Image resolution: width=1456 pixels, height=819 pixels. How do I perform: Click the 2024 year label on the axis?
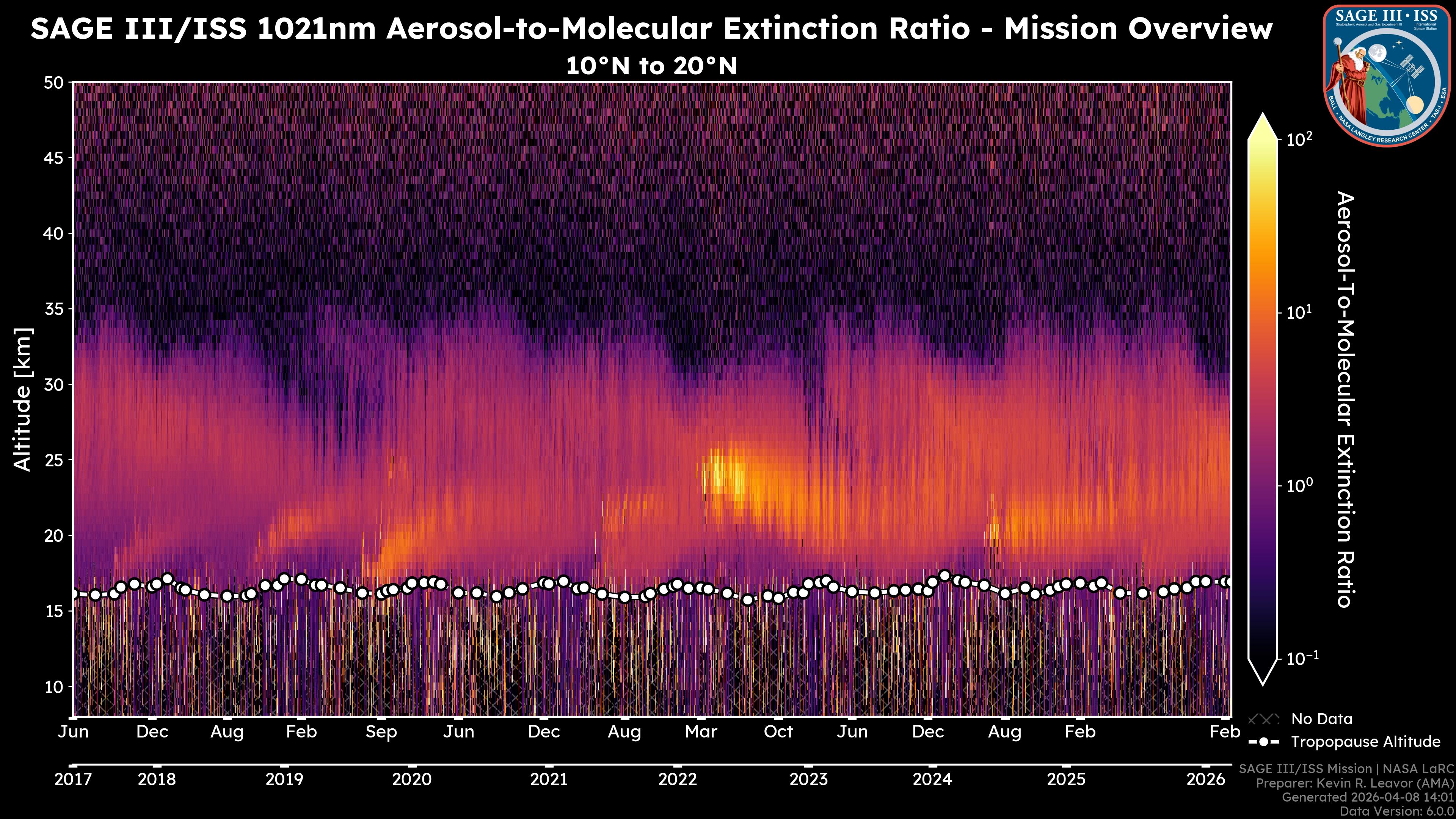(933, 780)
